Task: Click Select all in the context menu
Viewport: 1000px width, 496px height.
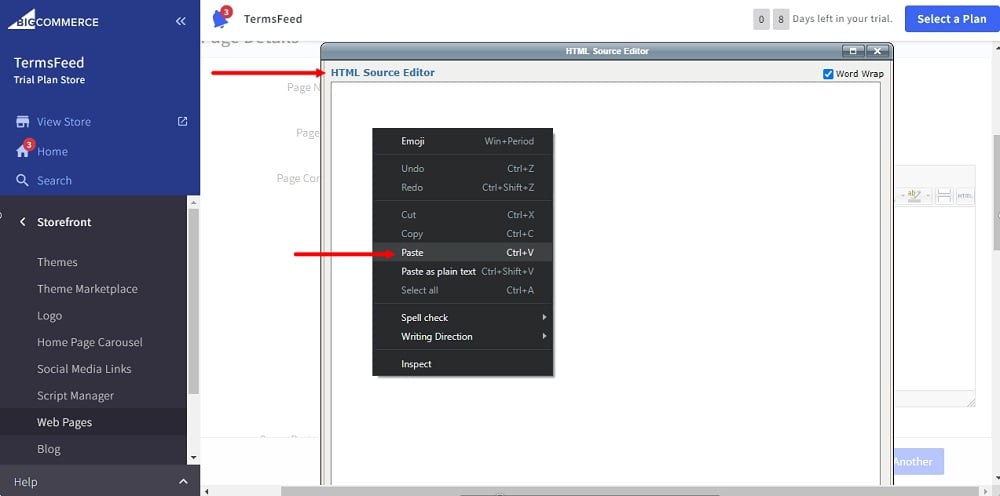Action: (462, 290)
